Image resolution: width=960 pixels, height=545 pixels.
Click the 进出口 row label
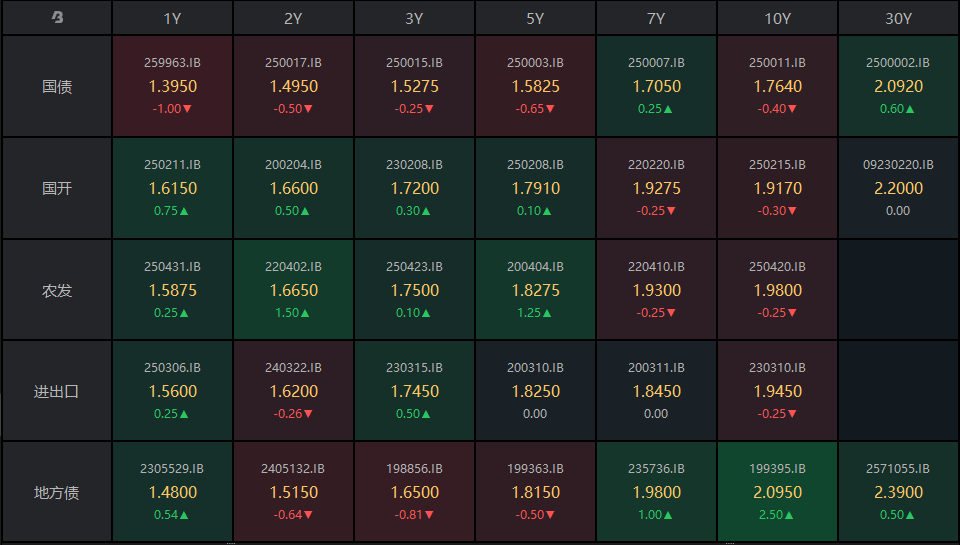(57, 391)
